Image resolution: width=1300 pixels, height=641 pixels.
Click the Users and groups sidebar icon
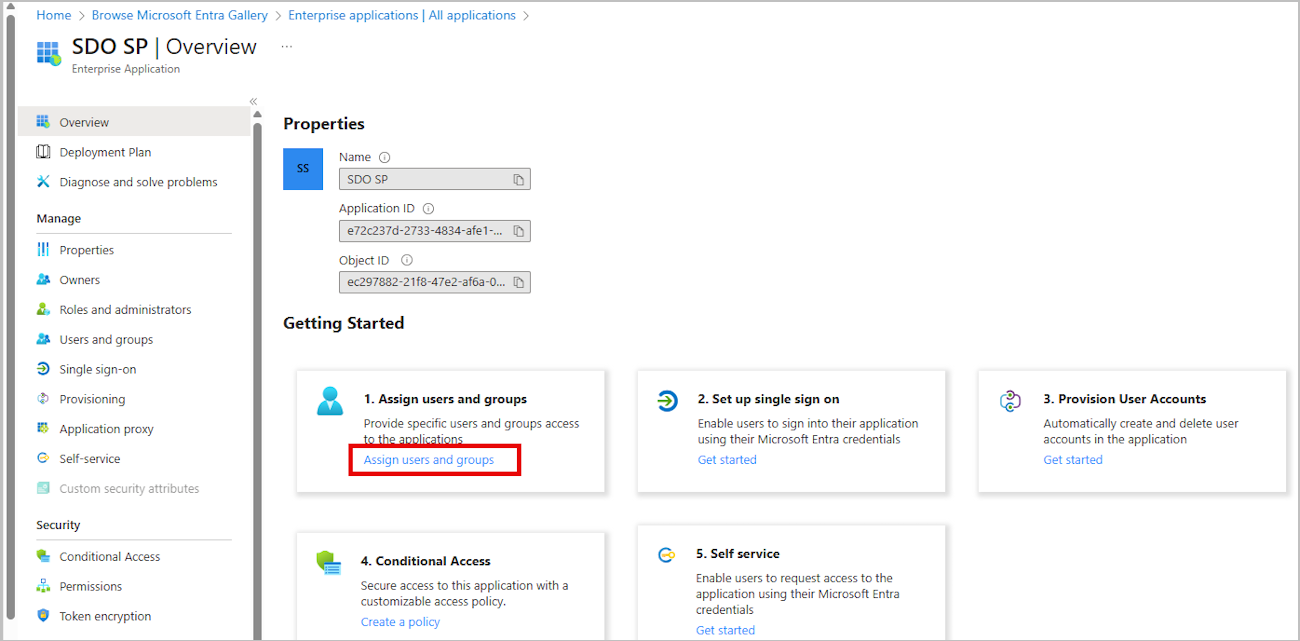click(43, 339)
